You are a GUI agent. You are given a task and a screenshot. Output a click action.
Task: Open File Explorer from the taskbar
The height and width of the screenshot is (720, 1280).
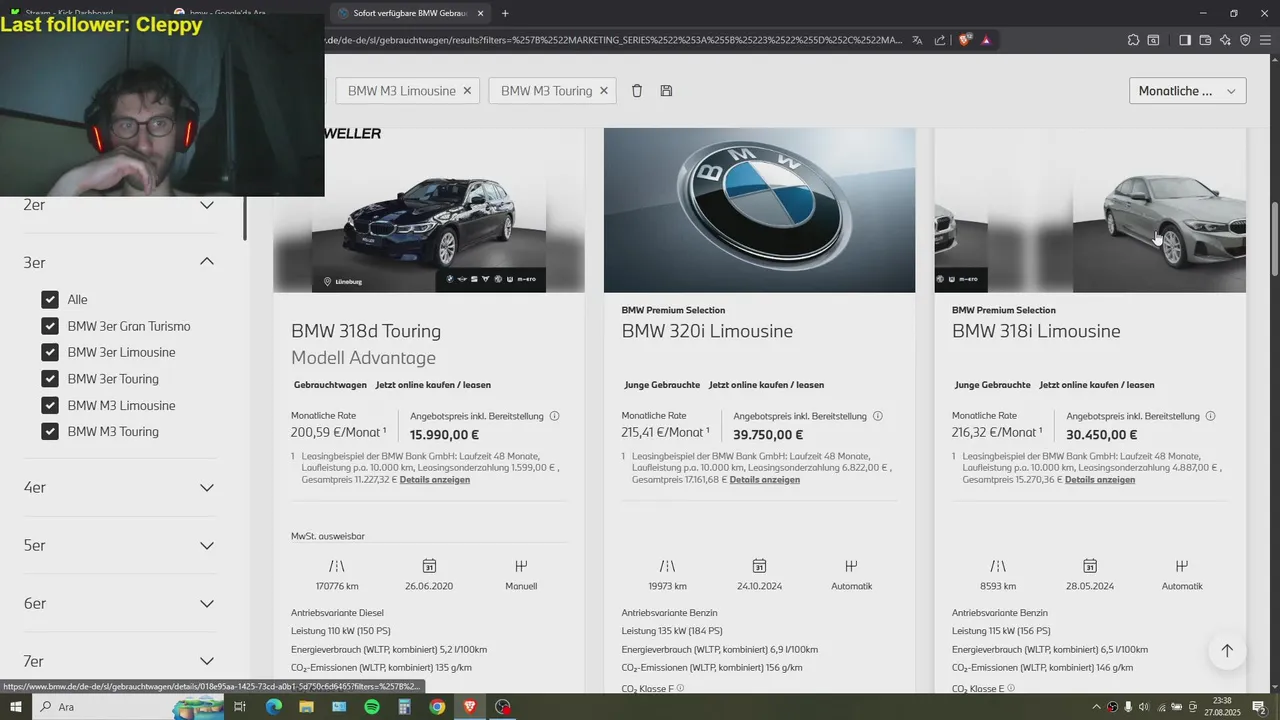click(x=307, y=707)
